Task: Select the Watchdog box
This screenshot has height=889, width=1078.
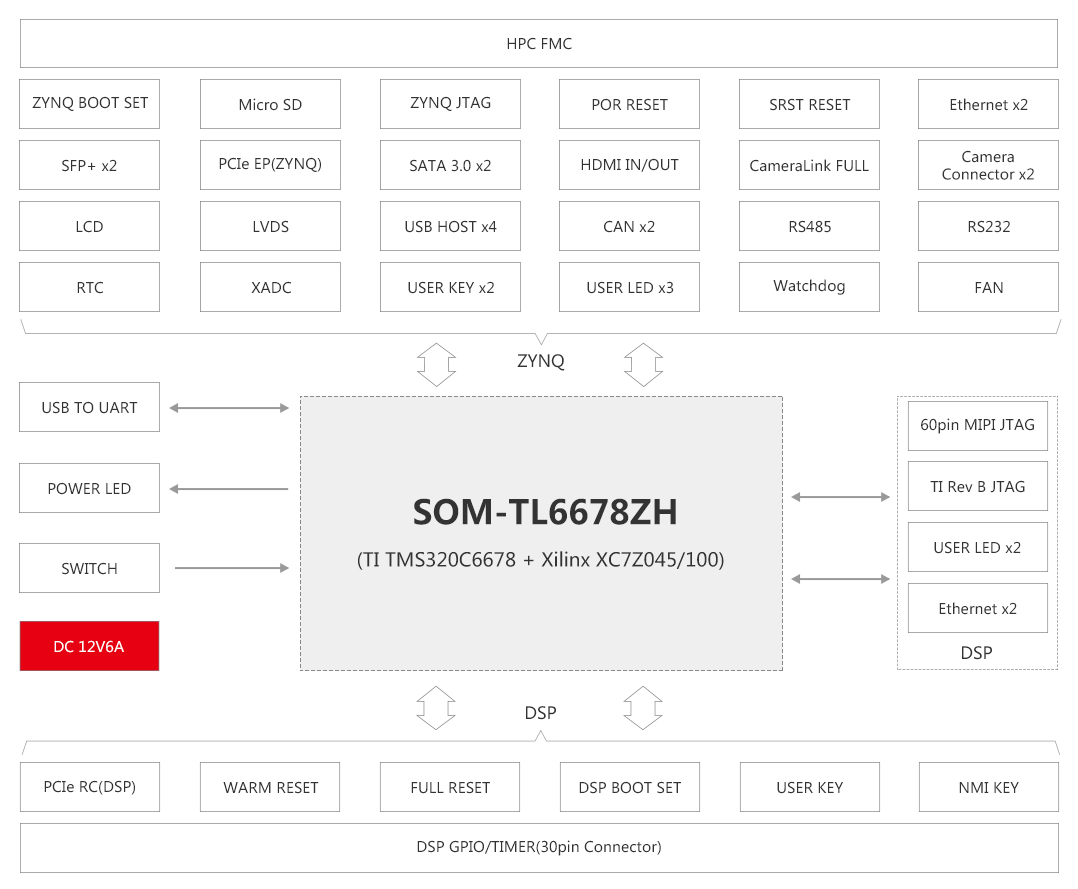Action: (809, 287)
